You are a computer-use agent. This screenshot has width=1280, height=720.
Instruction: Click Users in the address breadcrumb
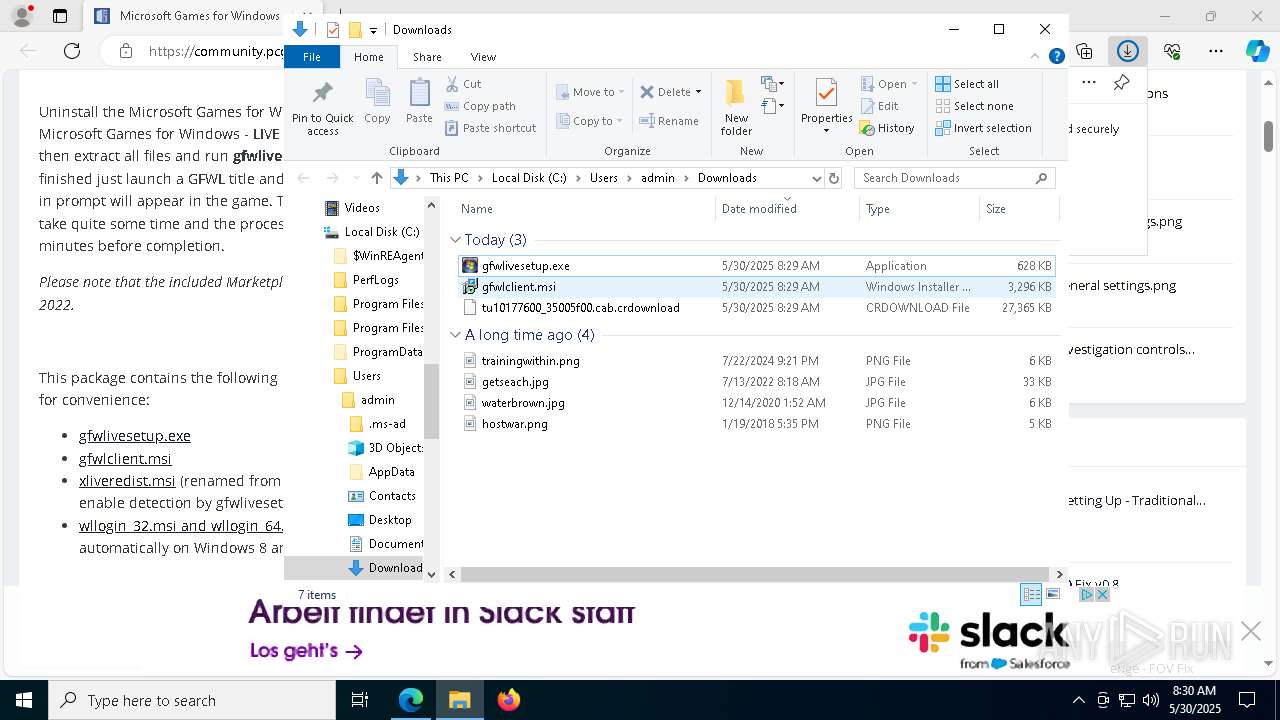click(603, 178)
